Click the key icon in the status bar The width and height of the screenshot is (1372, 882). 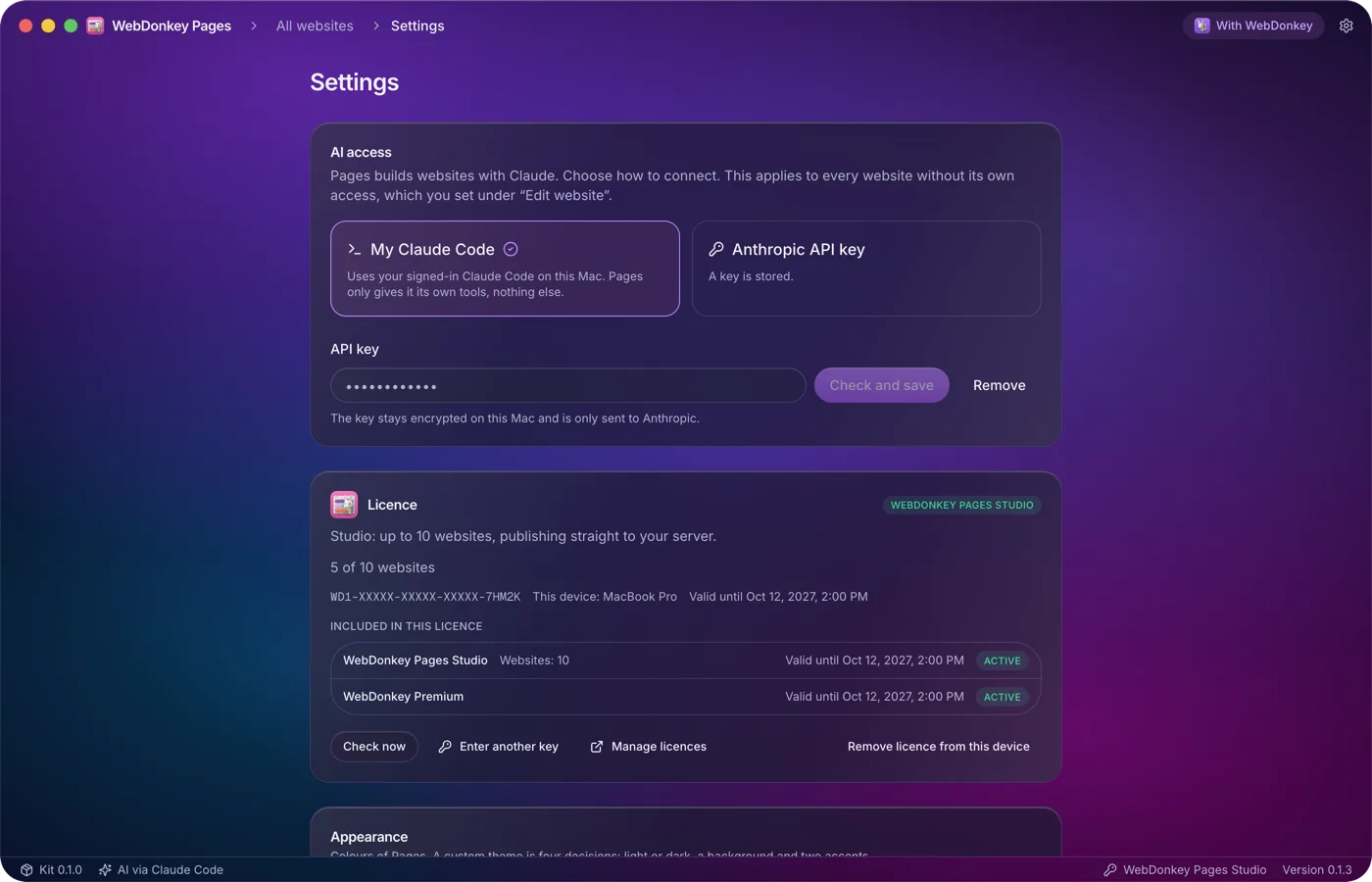[x=1110, y=870]
